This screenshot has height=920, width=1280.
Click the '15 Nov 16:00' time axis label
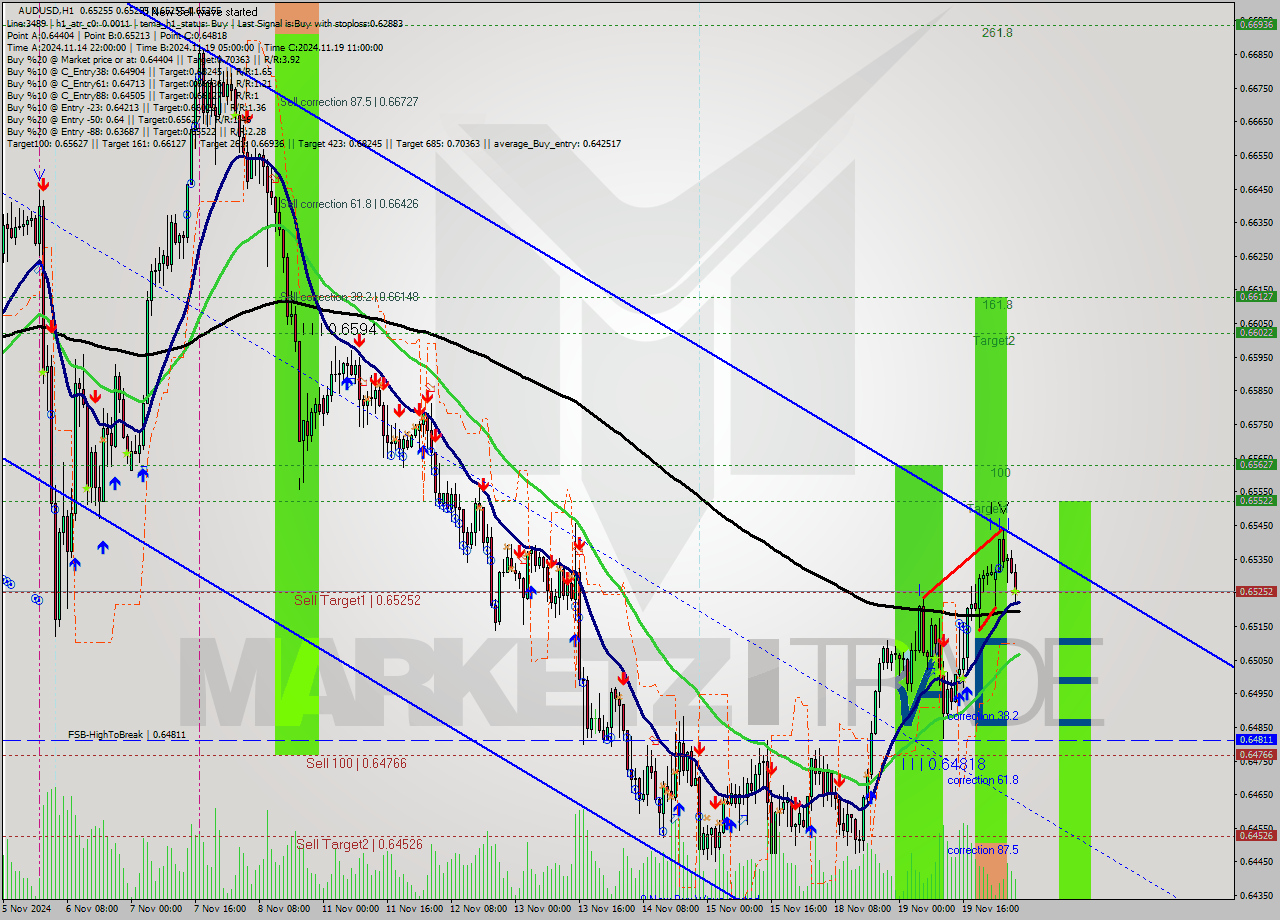(x=799, y=909)
